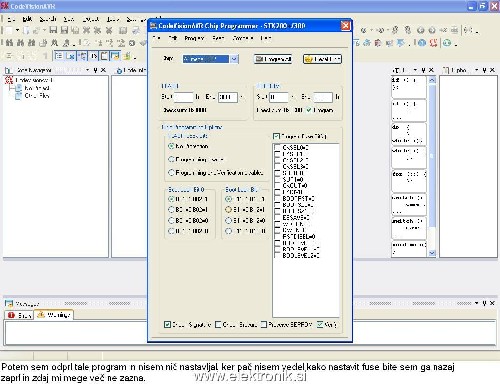Image resolution: width=500 pixels, height=386 pixels.
Task: Click the green round icon in right toolbar
Action: tap(447, 43)
